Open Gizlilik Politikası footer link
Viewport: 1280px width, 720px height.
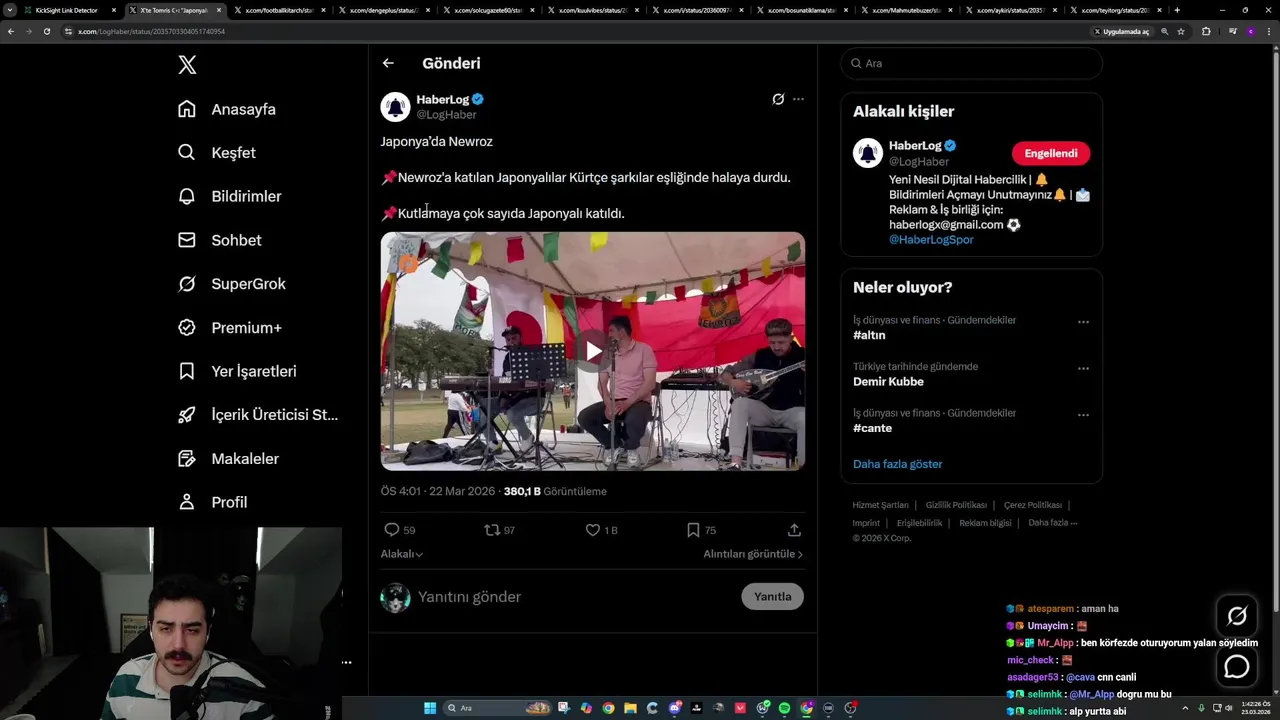(956, 505)
